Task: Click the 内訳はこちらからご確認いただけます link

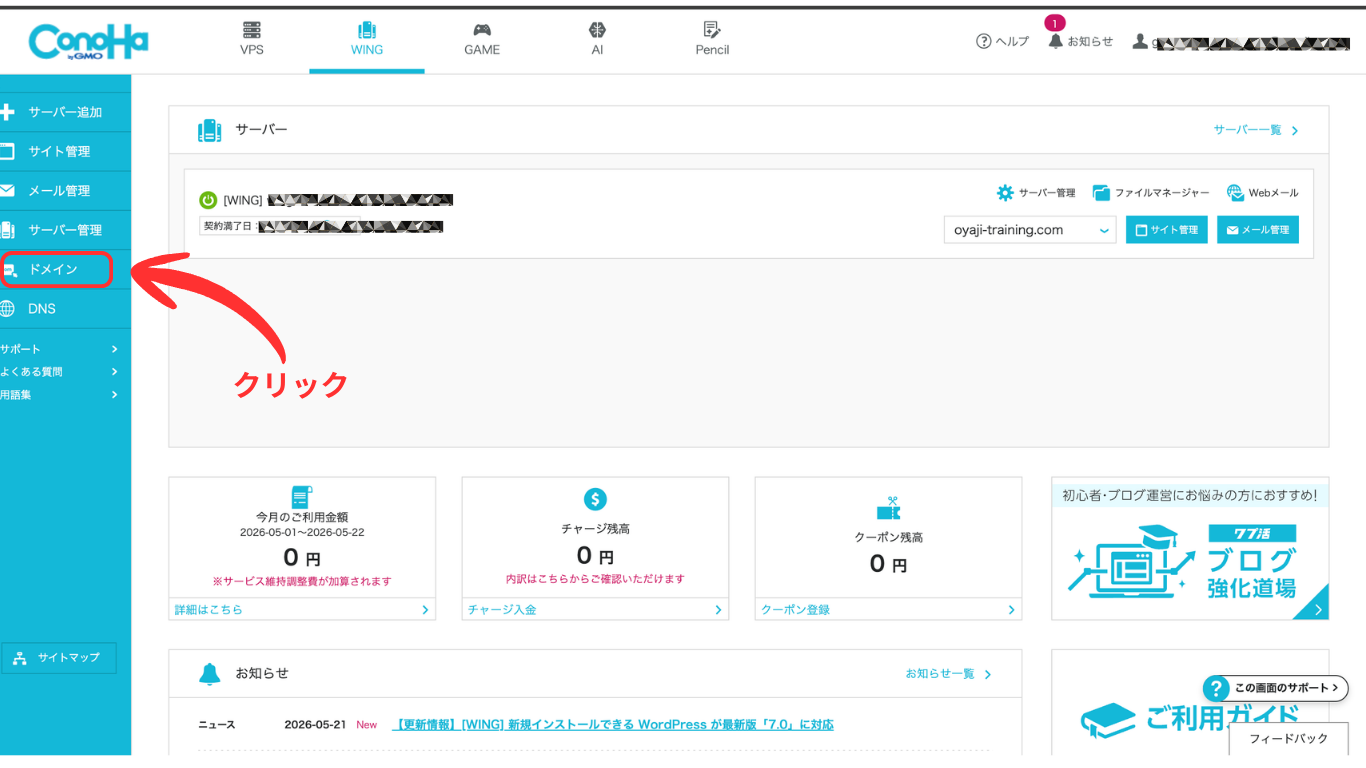Action: coord(596,579)
